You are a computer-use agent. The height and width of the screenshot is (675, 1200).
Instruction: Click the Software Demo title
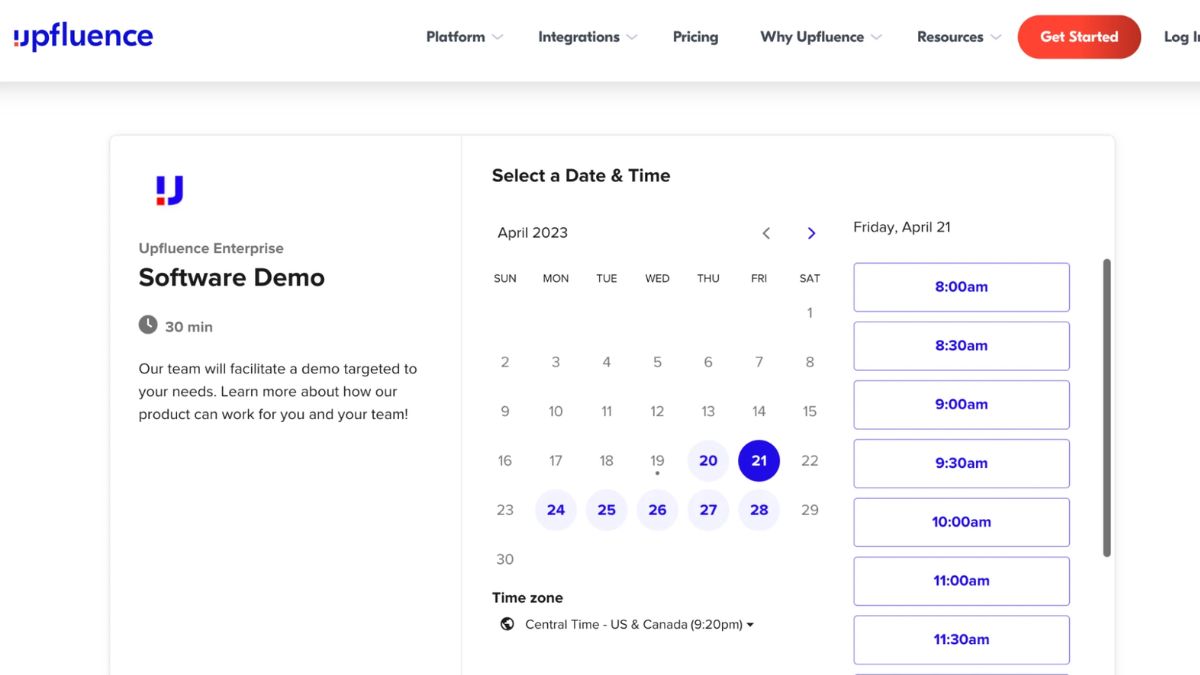pyautogui.click(x=232, y=277)
